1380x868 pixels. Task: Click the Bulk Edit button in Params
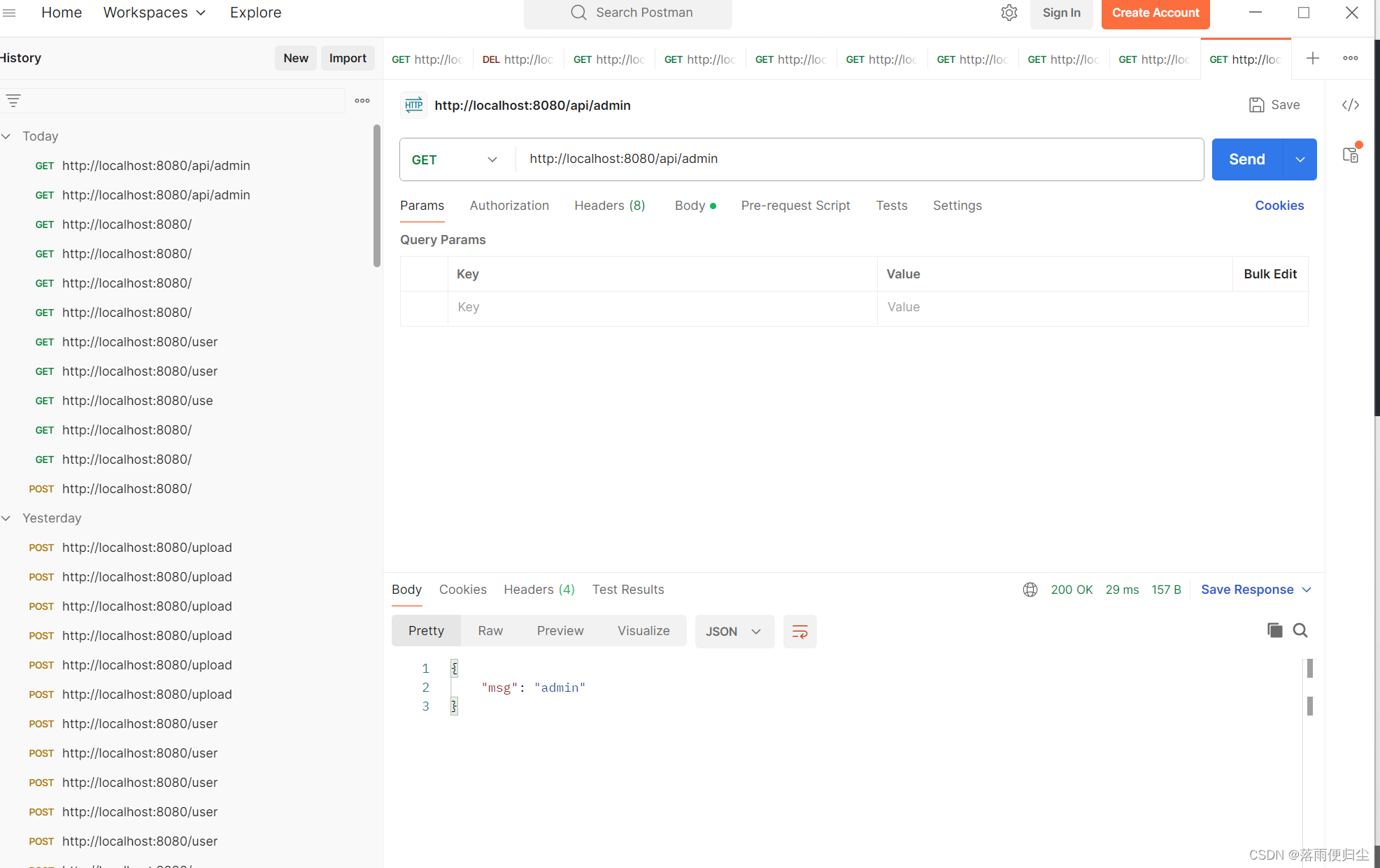point(1269,274)
